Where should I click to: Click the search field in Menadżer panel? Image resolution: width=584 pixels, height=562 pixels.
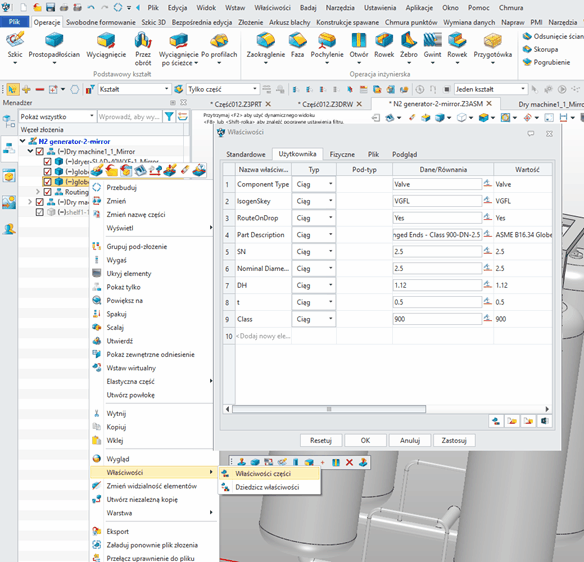tap(130, 117)
